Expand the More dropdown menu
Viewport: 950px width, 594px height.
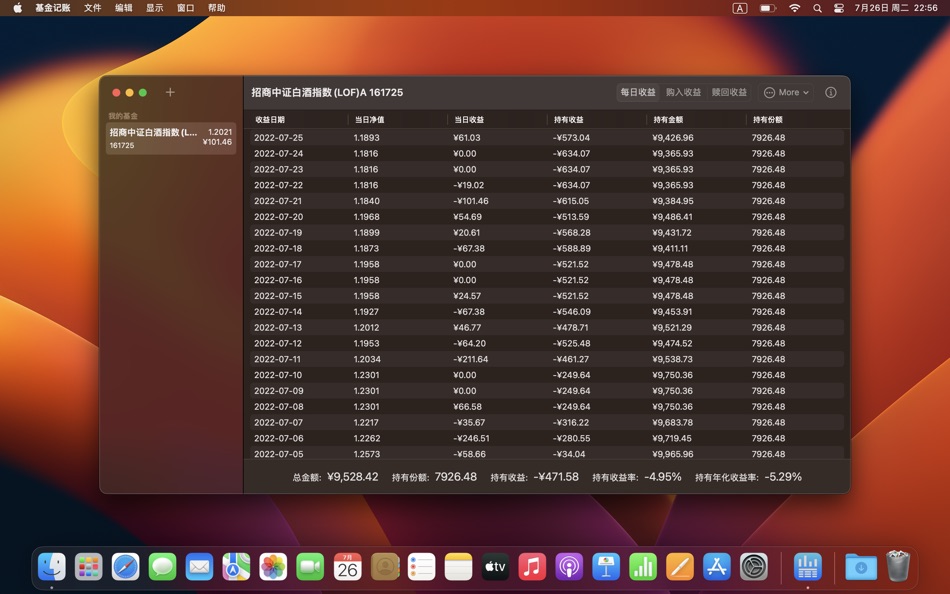click(x=786, y=92)
